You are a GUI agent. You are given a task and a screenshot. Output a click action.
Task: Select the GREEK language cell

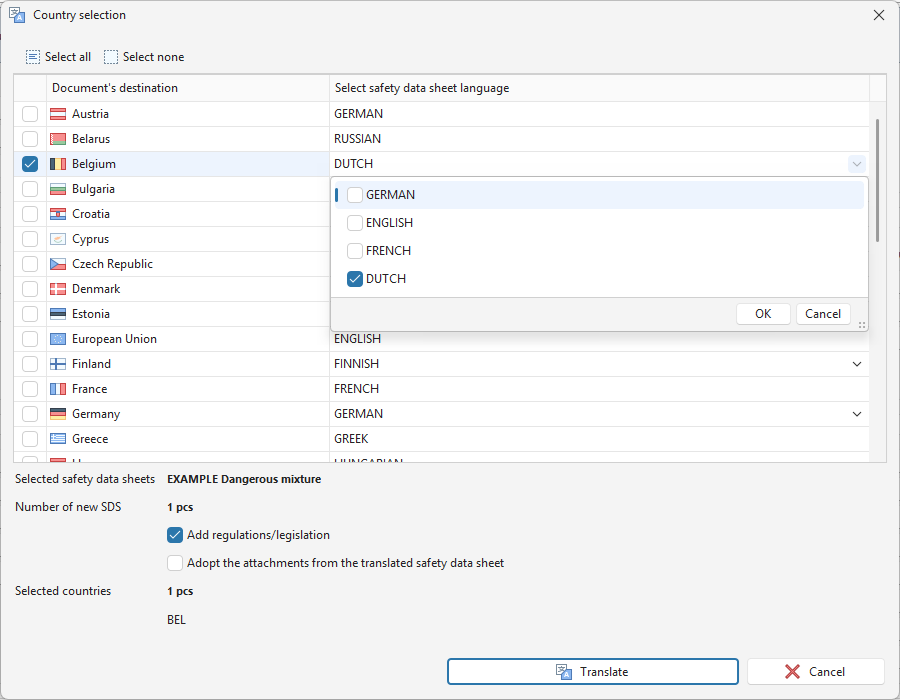(x=599, y=439)
